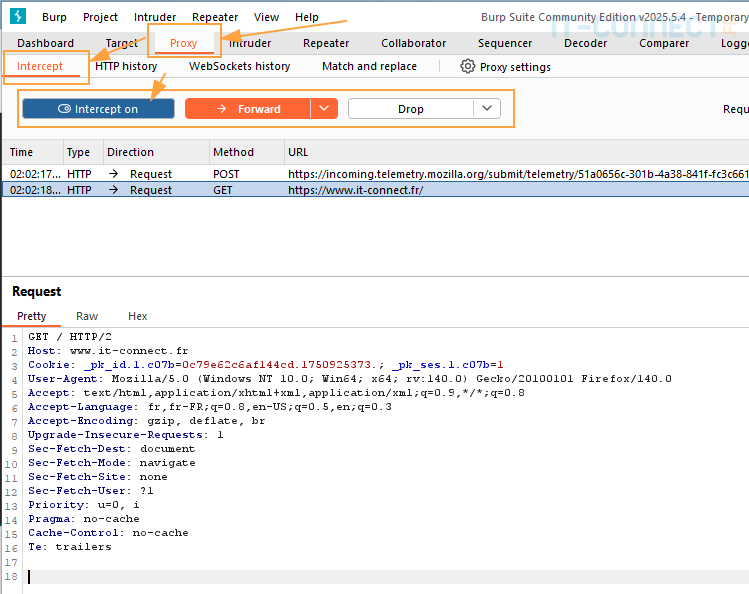The image size is (749, 594).
Task: Open the Drop button dropdown chevron
Action: 486,109
